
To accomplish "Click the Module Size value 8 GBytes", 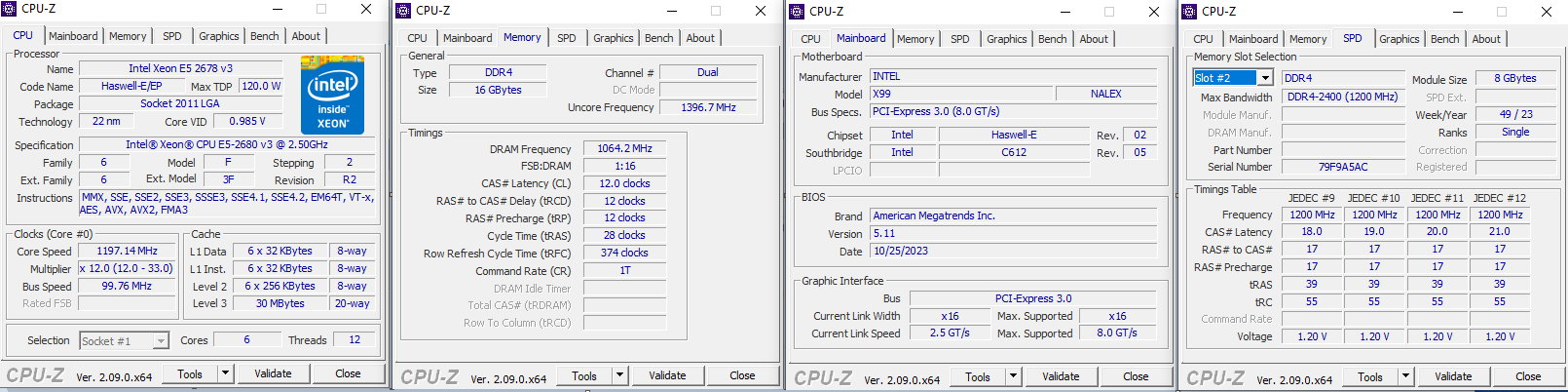I will point(1515,78).
